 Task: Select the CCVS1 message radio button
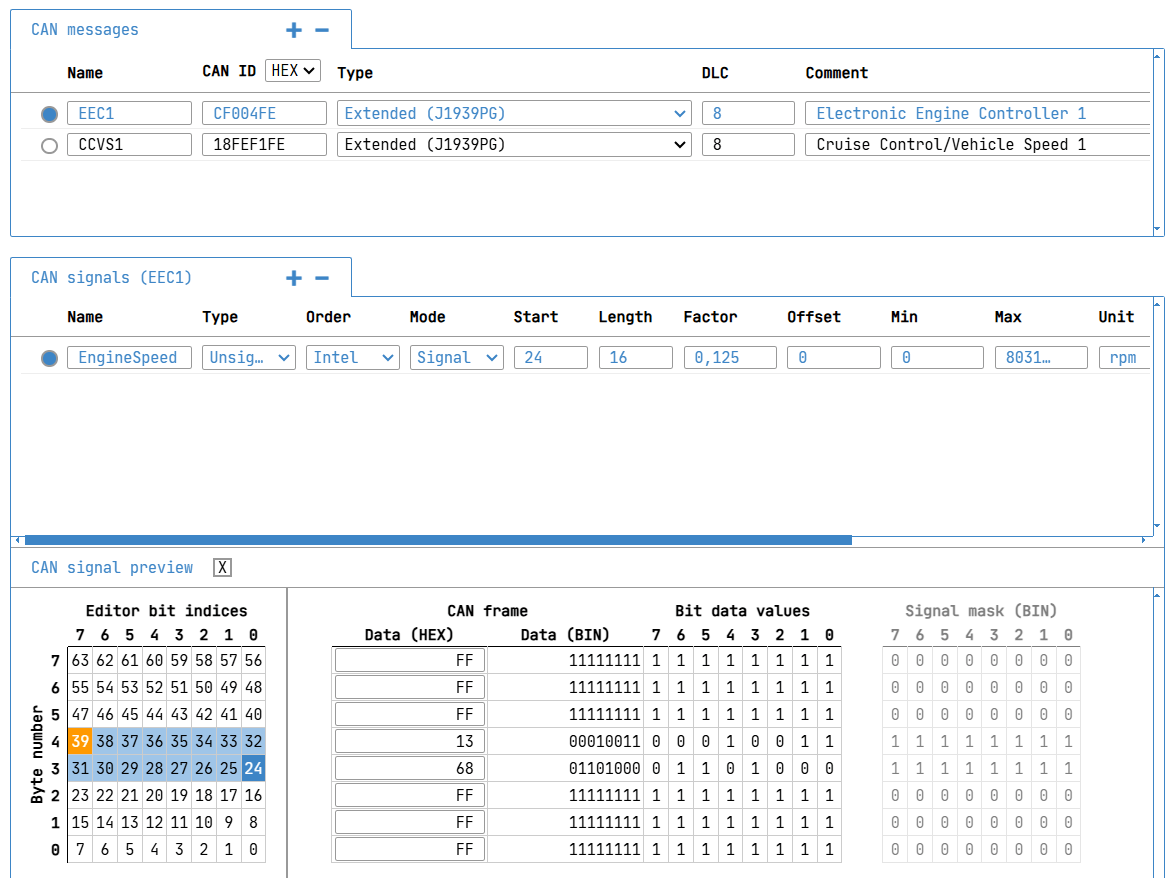tap(49, 146)
